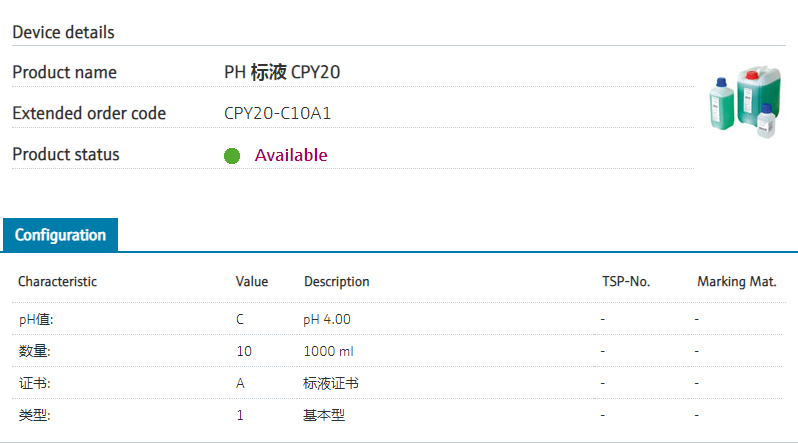Select the 类型 characteristic row label

[34, 415]
